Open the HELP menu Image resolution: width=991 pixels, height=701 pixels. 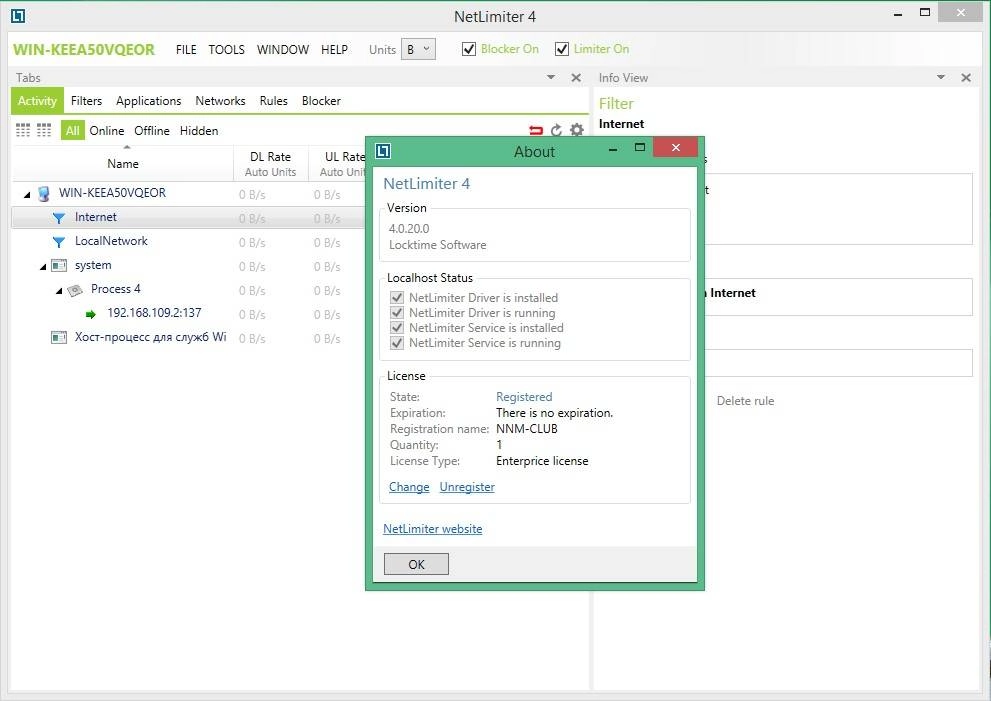(x=334, y=50)
